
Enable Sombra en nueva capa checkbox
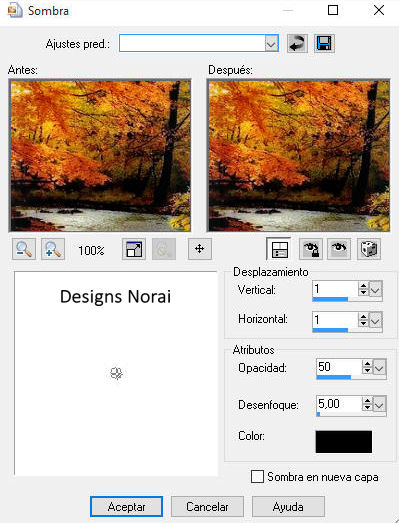(x=257, y=477)
